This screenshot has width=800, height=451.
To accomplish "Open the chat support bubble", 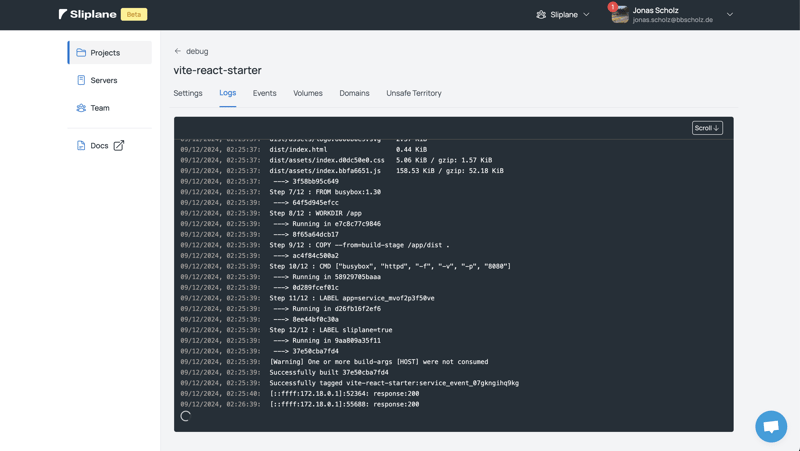I will click(x=770, y=426).
